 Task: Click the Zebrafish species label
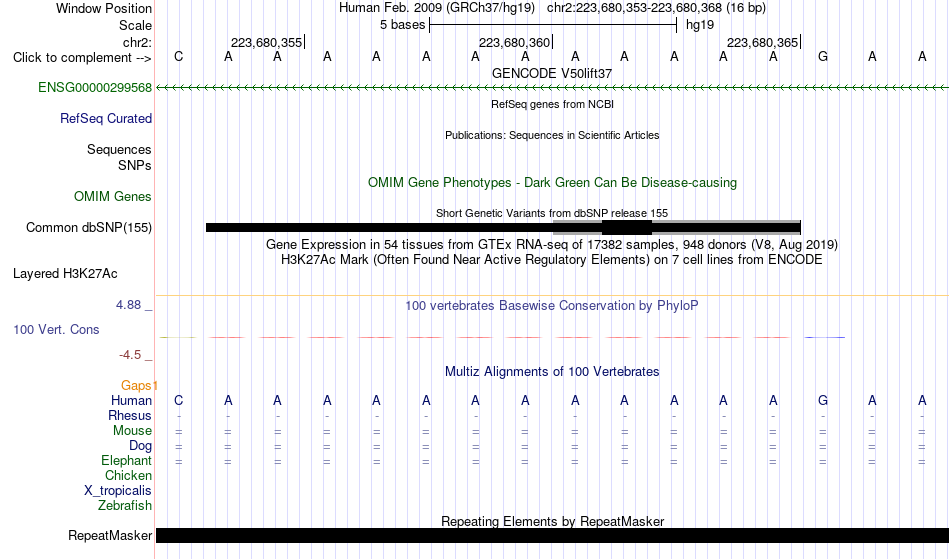click(125, 506)
